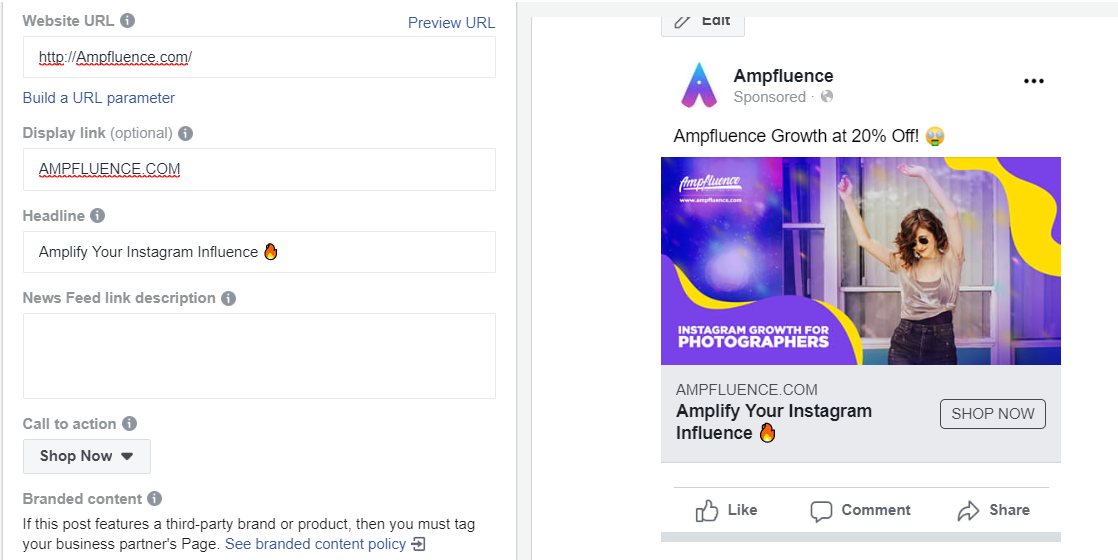Image resolution: width=1118 pixels, height=560 pixels.
Task: Click the ad preview image thumbnail
Action: 860,261
